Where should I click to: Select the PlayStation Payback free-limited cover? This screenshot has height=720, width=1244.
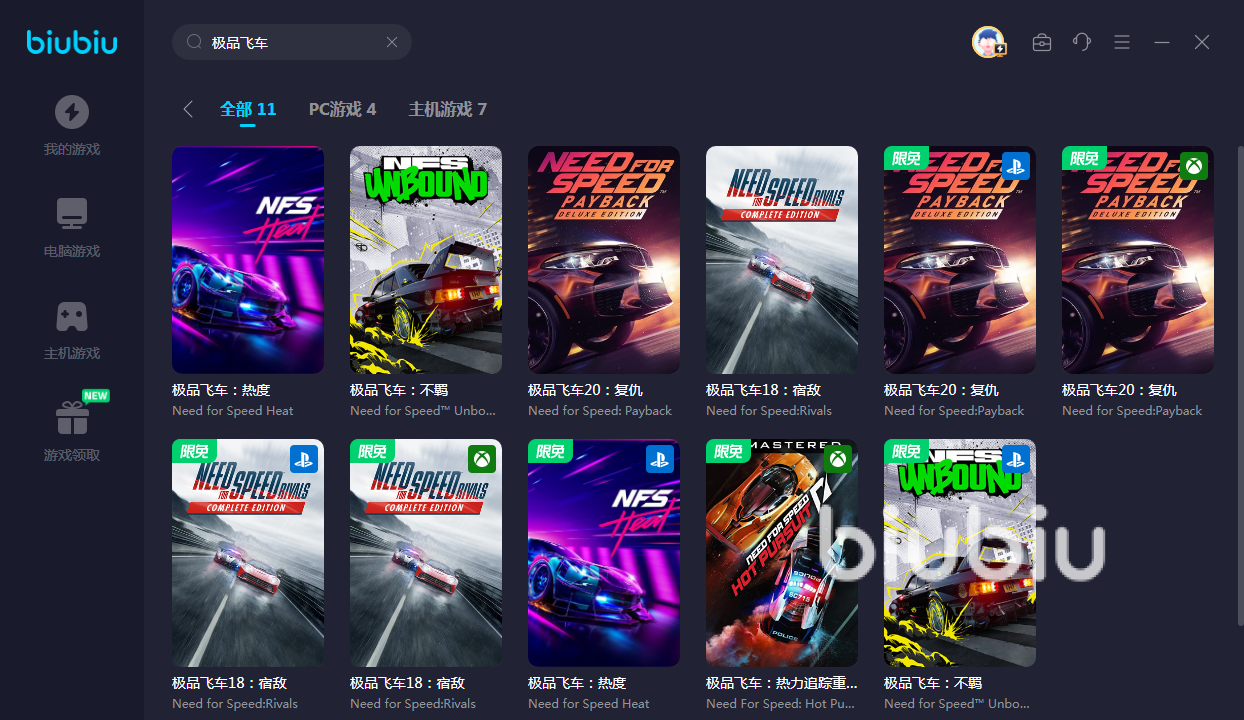tap(960, 260)
